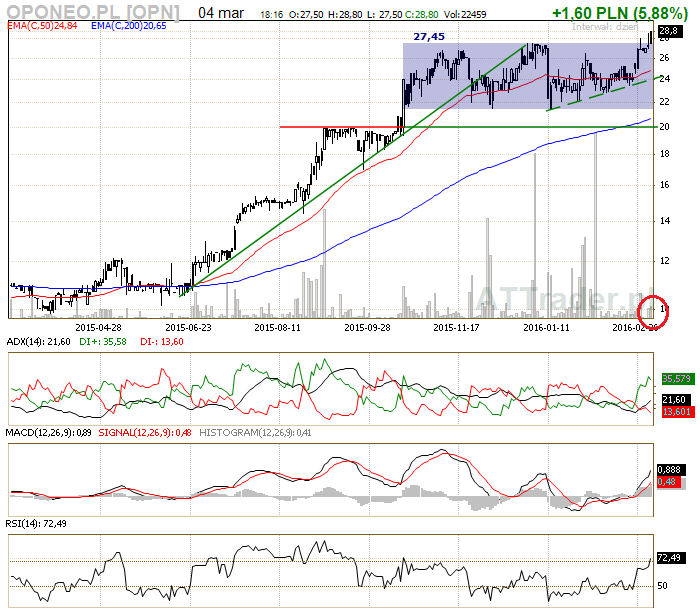Click the SIGNAL(12,26,9): 0,48 label
700x613 pixels.
[x=145, y=433]
